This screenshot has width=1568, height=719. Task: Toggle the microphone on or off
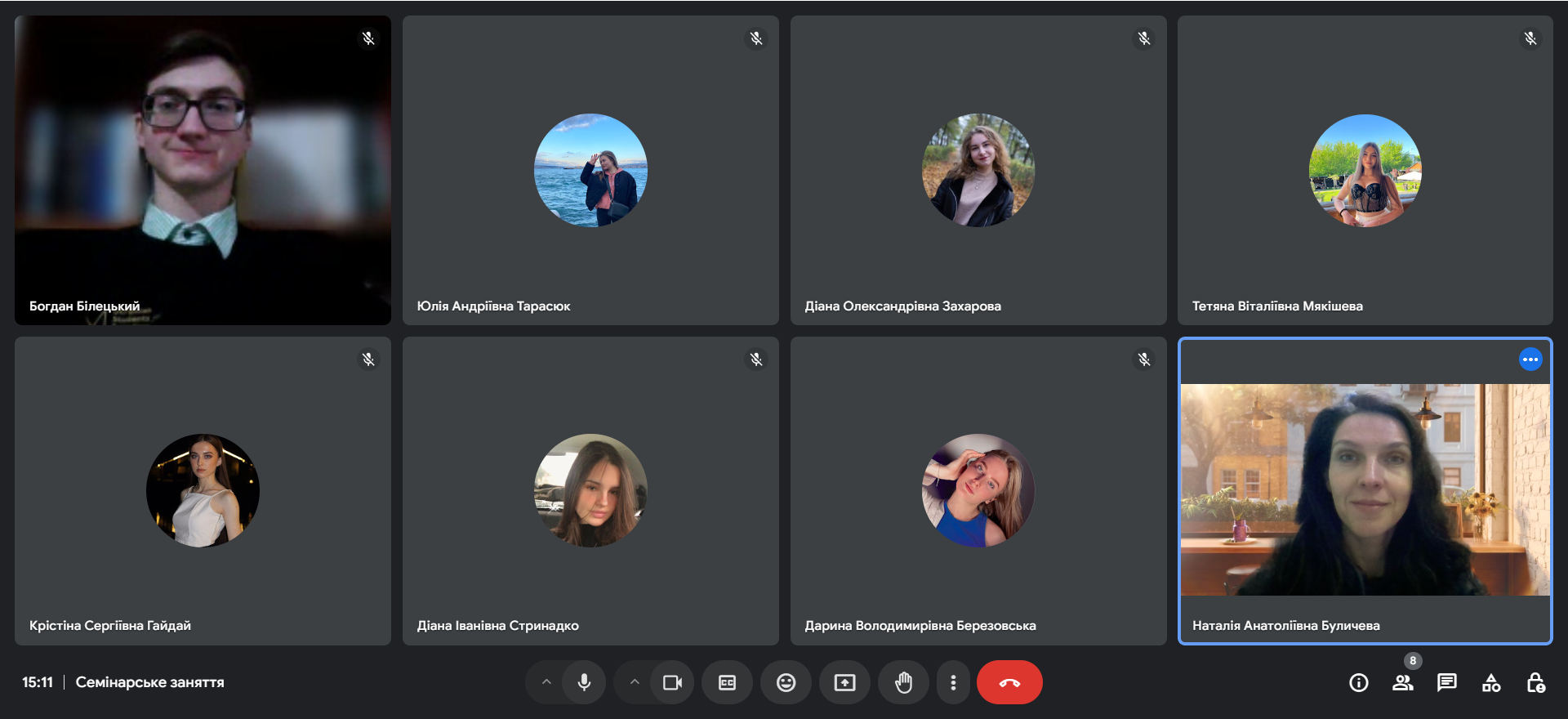(x=584, y=683)
